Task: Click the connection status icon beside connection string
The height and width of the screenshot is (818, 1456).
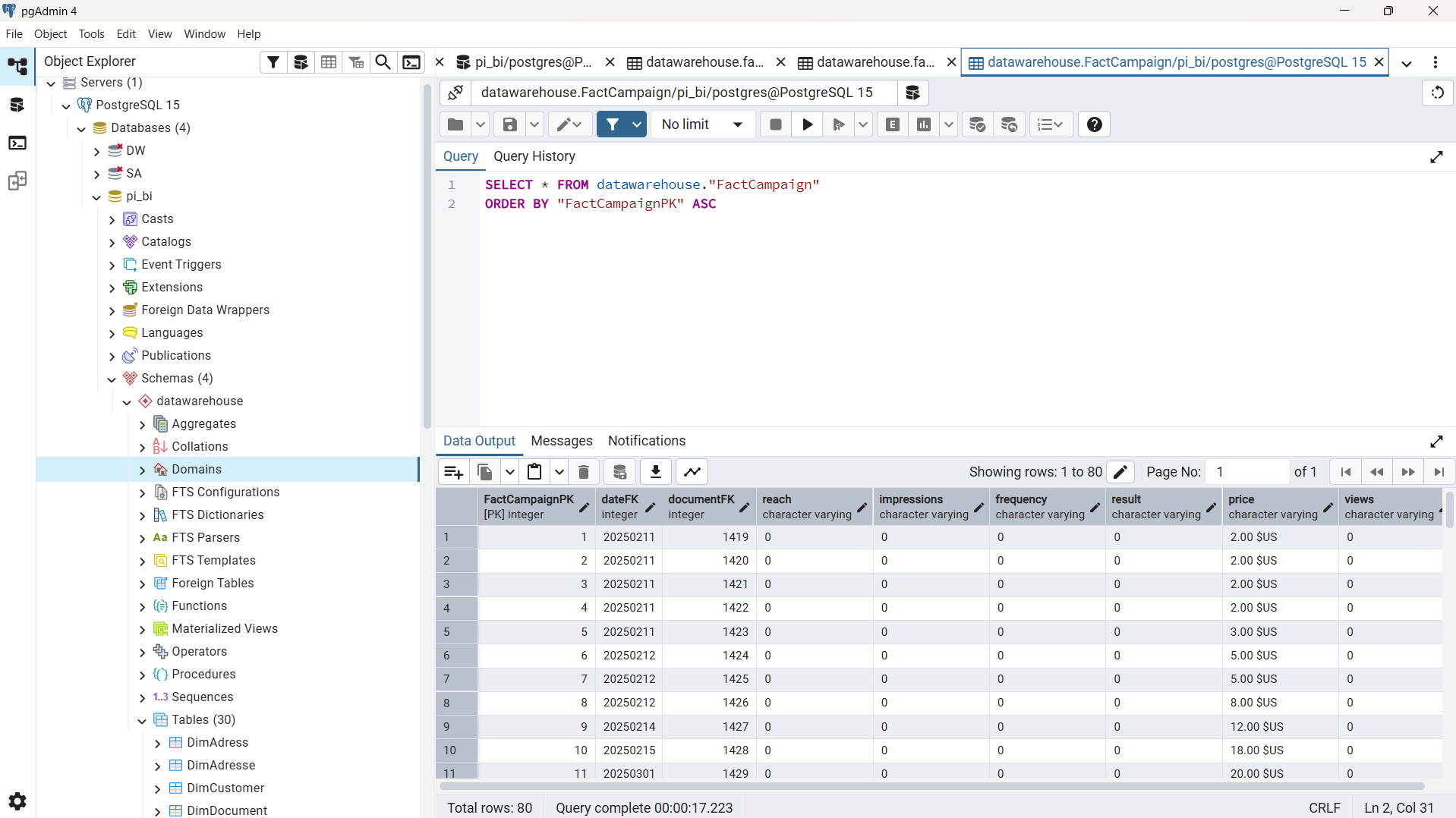Action: [455, 93]
